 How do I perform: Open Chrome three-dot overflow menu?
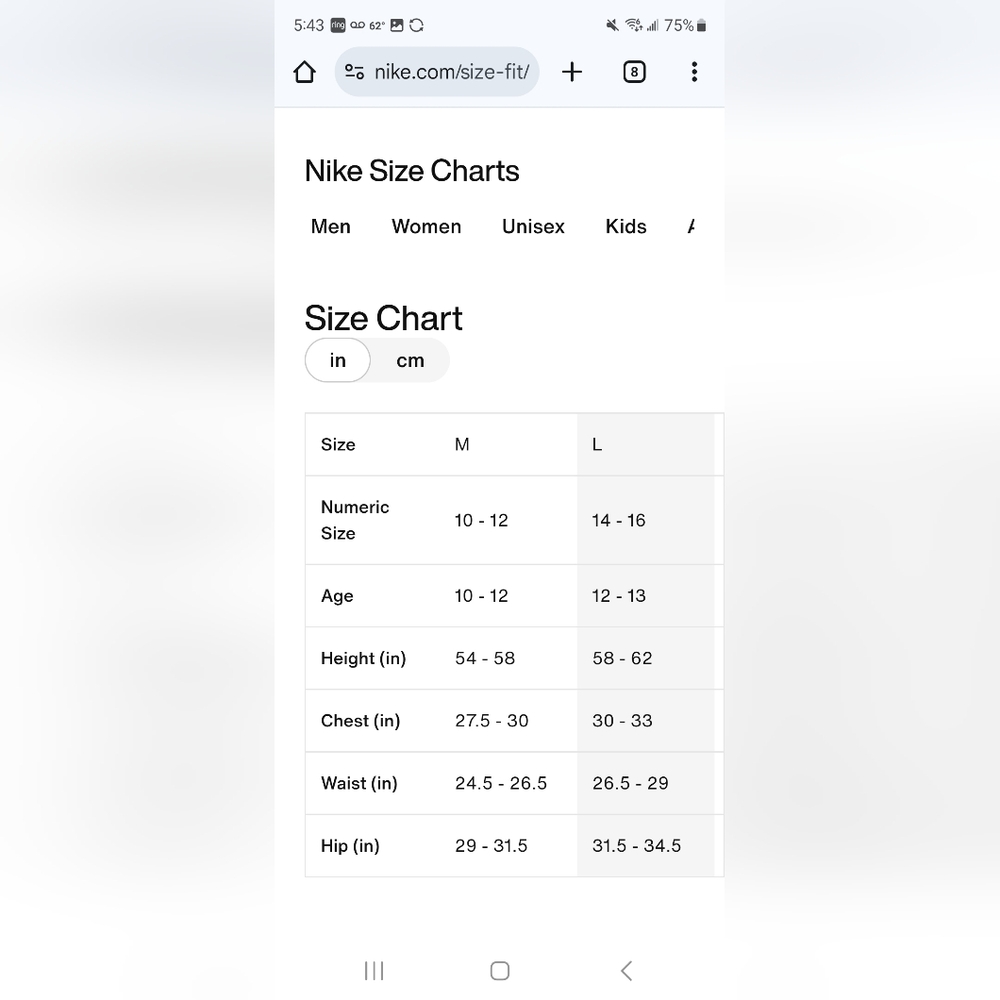pyautogui.click(x=695, y=72)
